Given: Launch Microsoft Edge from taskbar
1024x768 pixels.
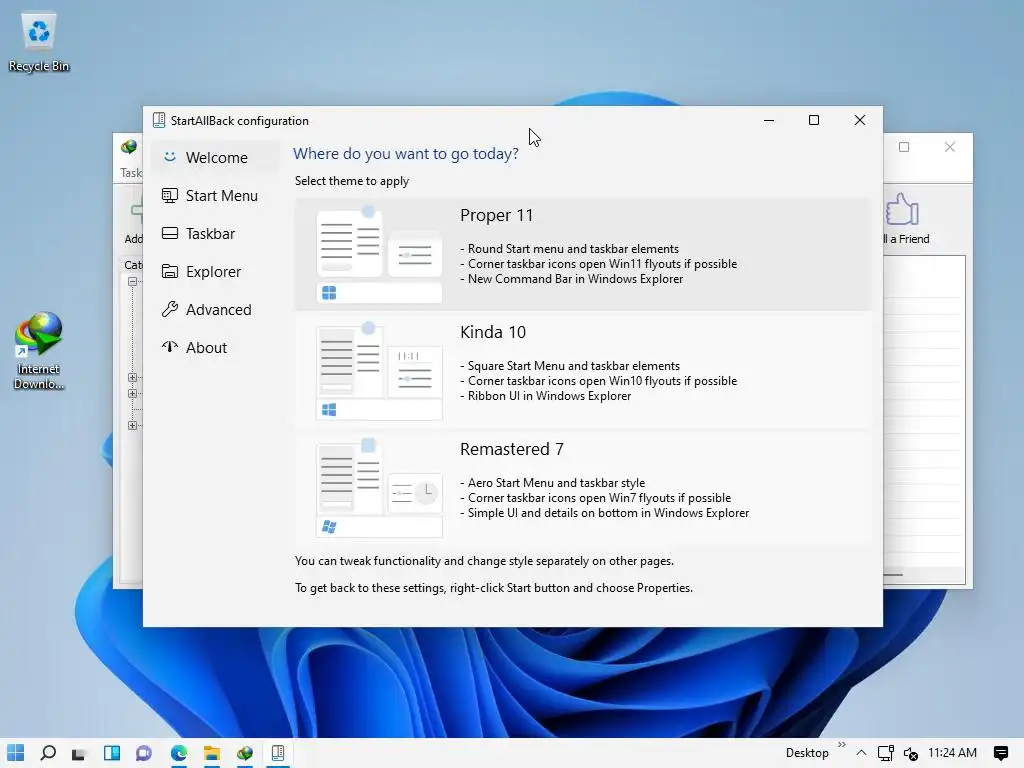Looking at the screenshot, I should click(x=179, y=753).
